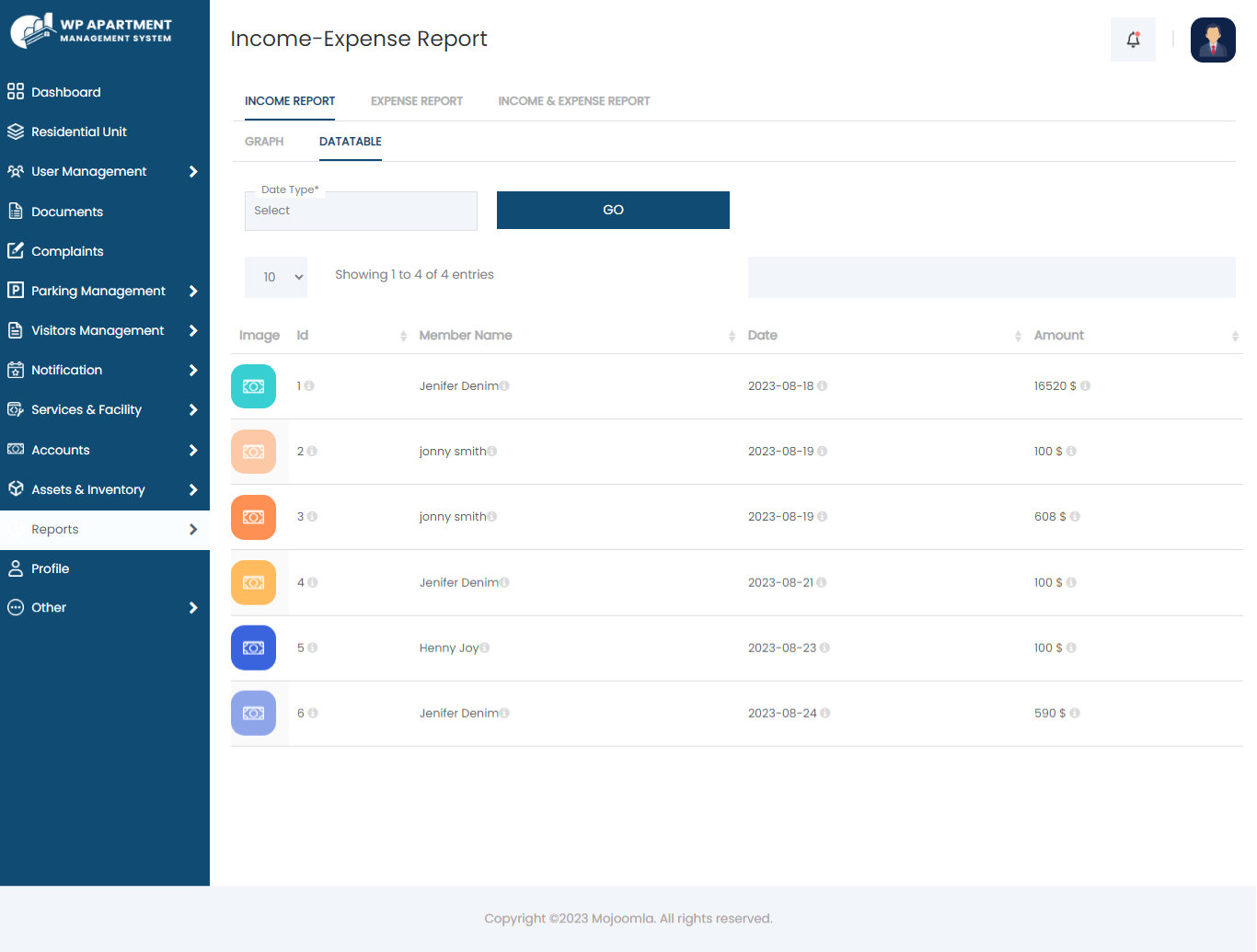Click info icon next to amount 16520 $

1085,386
